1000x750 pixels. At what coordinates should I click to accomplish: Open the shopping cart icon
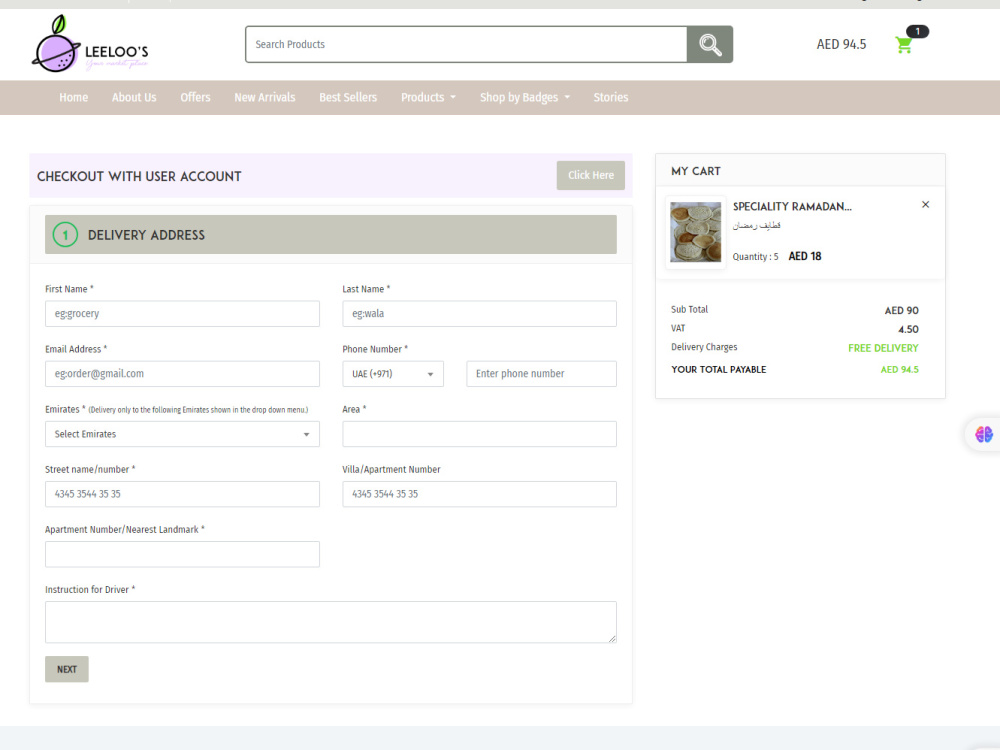click(904, 45)
